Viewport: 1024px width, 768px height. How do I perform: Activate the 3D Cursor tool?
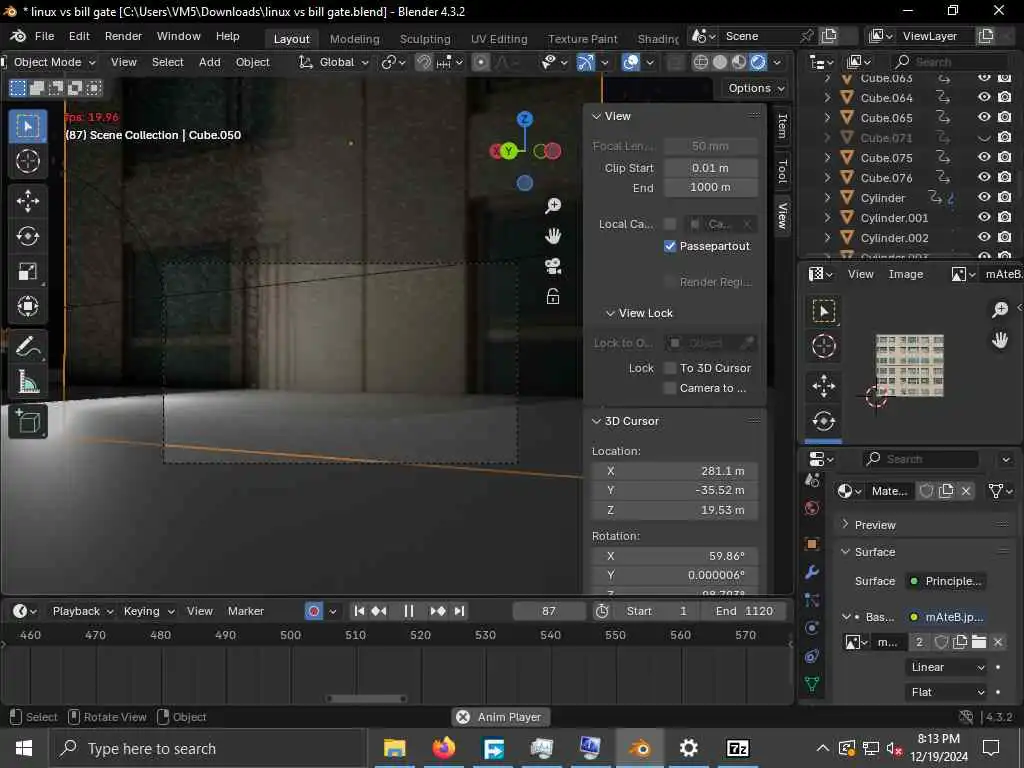click(27, 161)
